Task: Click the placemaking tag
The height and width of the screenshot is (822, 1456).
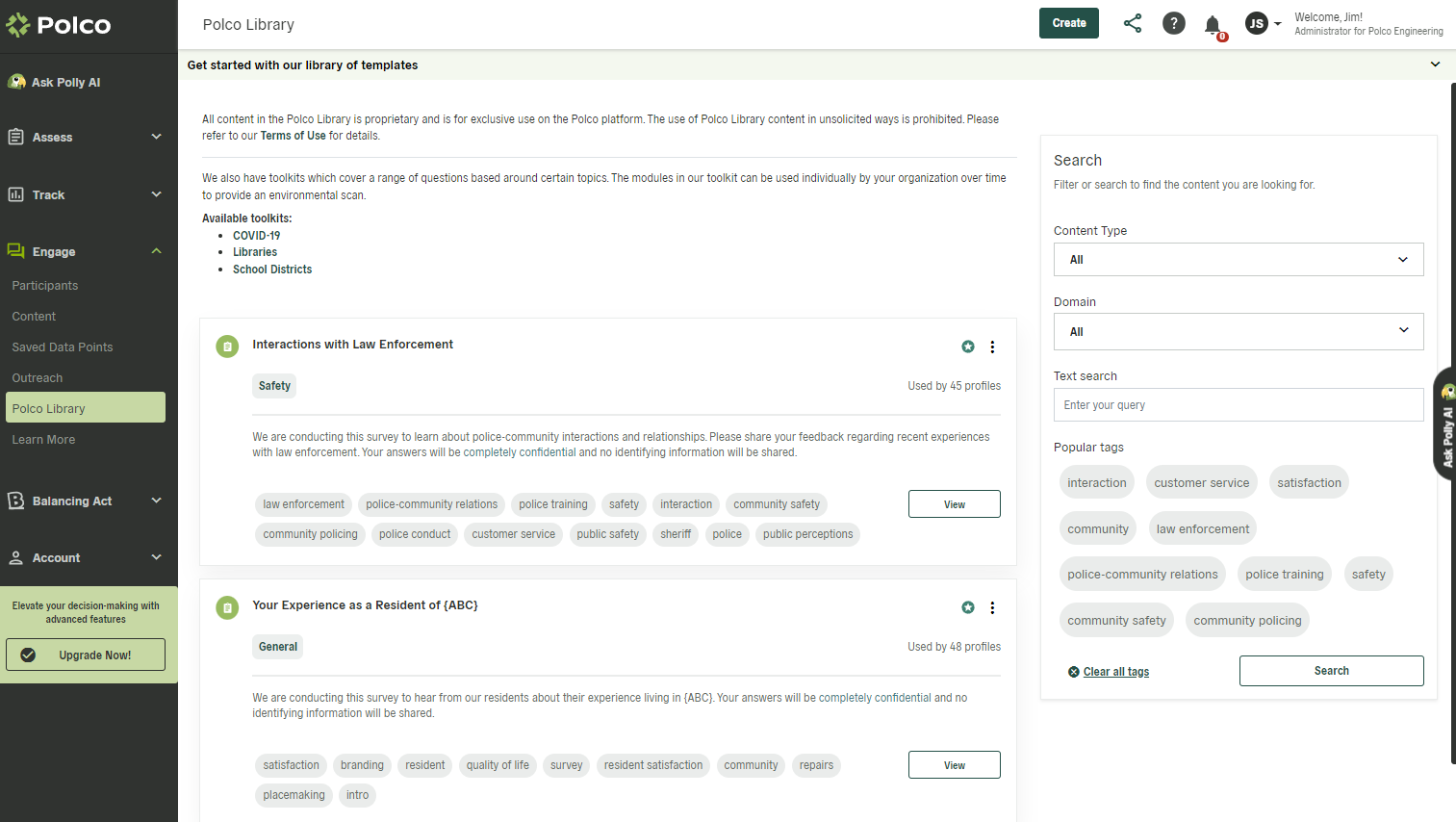Action: tap(294, 795)
